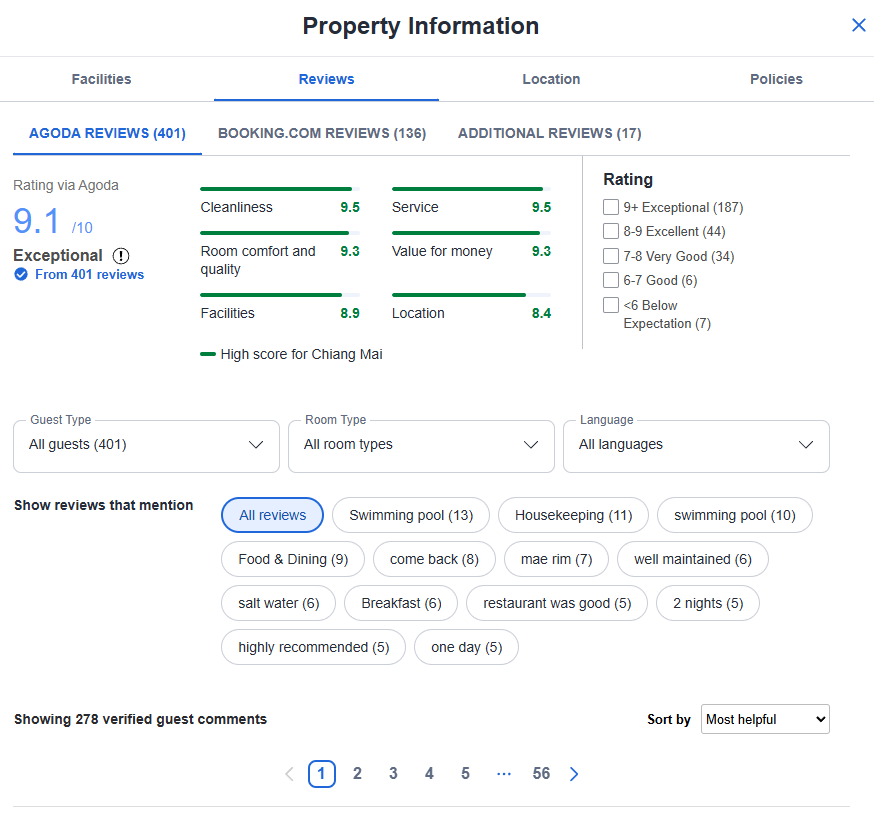Filter reviews by Swimming pool (13)
This screenshot has width=874, height=814.
coord(411,515)
